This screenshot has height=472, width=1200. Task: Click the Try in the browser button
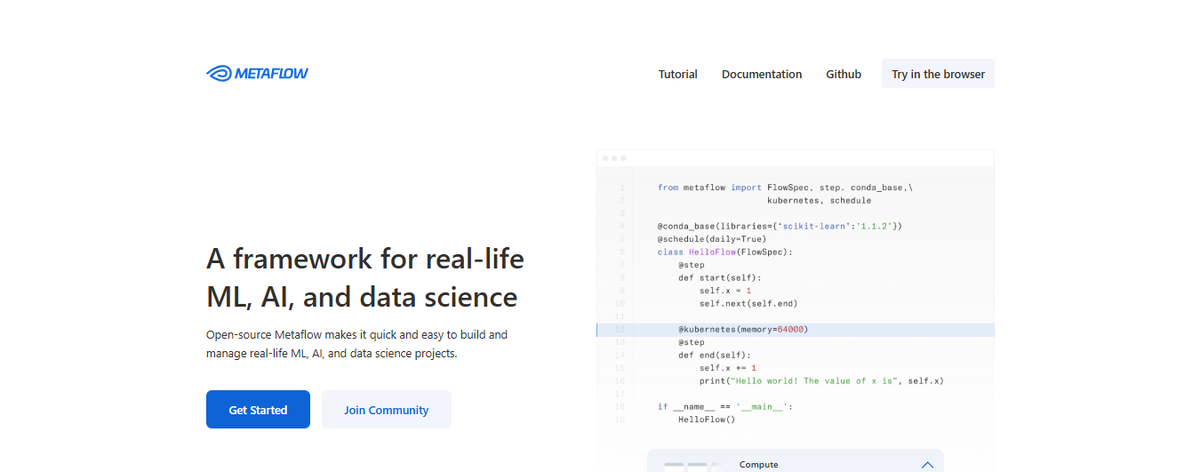(938, 74)
